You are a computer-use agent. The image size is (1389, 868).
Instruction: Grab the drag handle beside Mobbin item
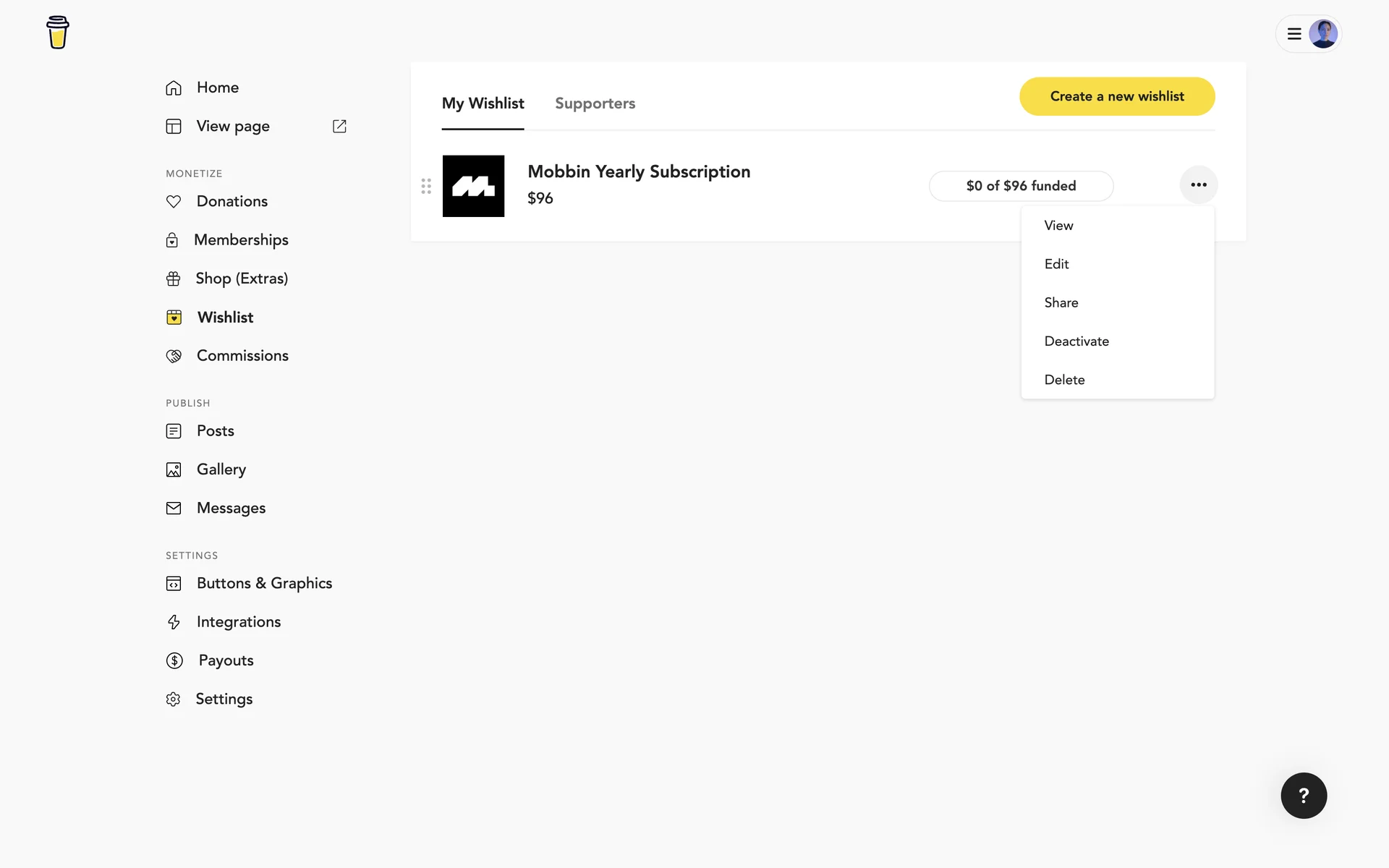(x=426, y=186)
